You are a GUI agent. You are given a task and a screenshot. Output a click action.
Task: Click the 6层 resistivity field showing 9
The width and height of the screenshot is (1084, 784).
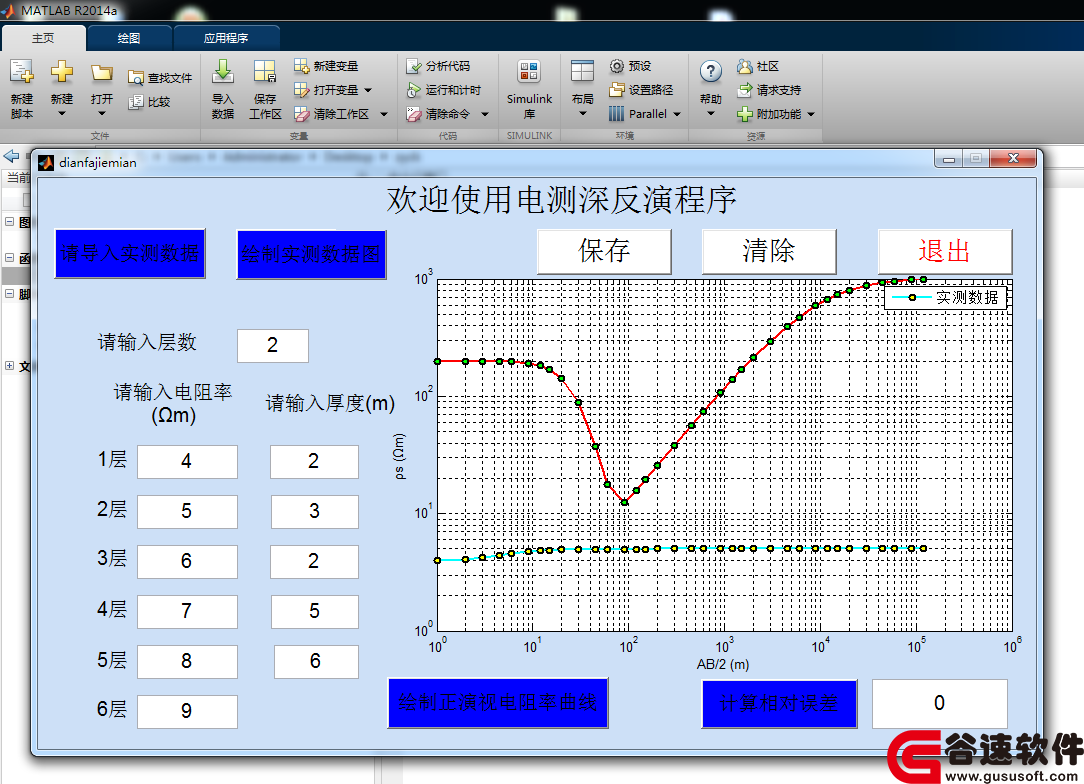[187, 711]
